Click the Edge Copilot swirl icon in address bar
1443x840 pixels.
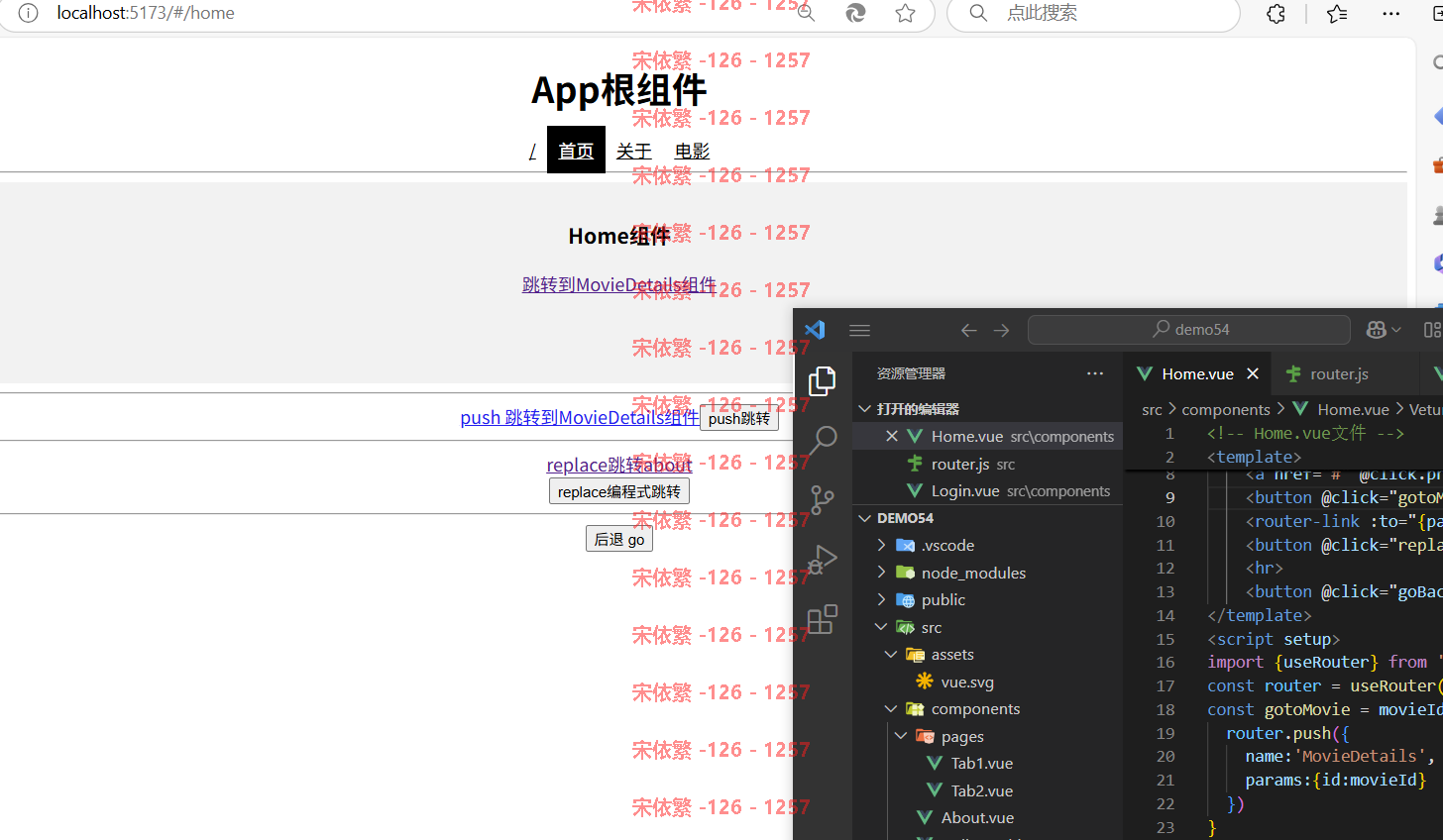[855, 13]
